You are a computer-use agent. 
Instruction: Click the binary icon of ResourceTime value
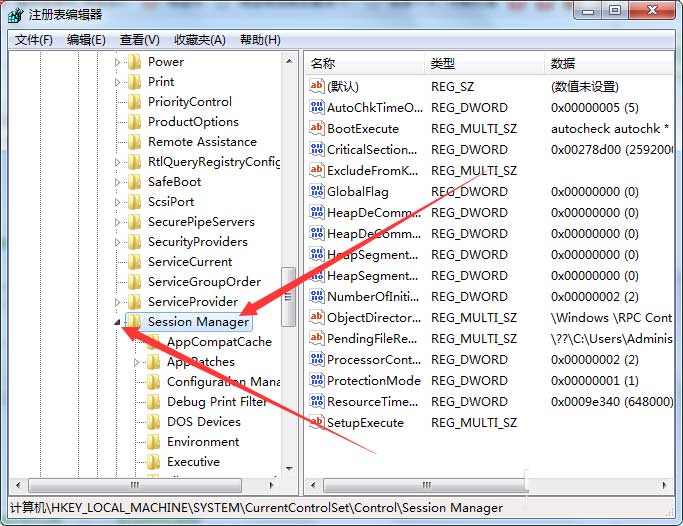(317, 401)
